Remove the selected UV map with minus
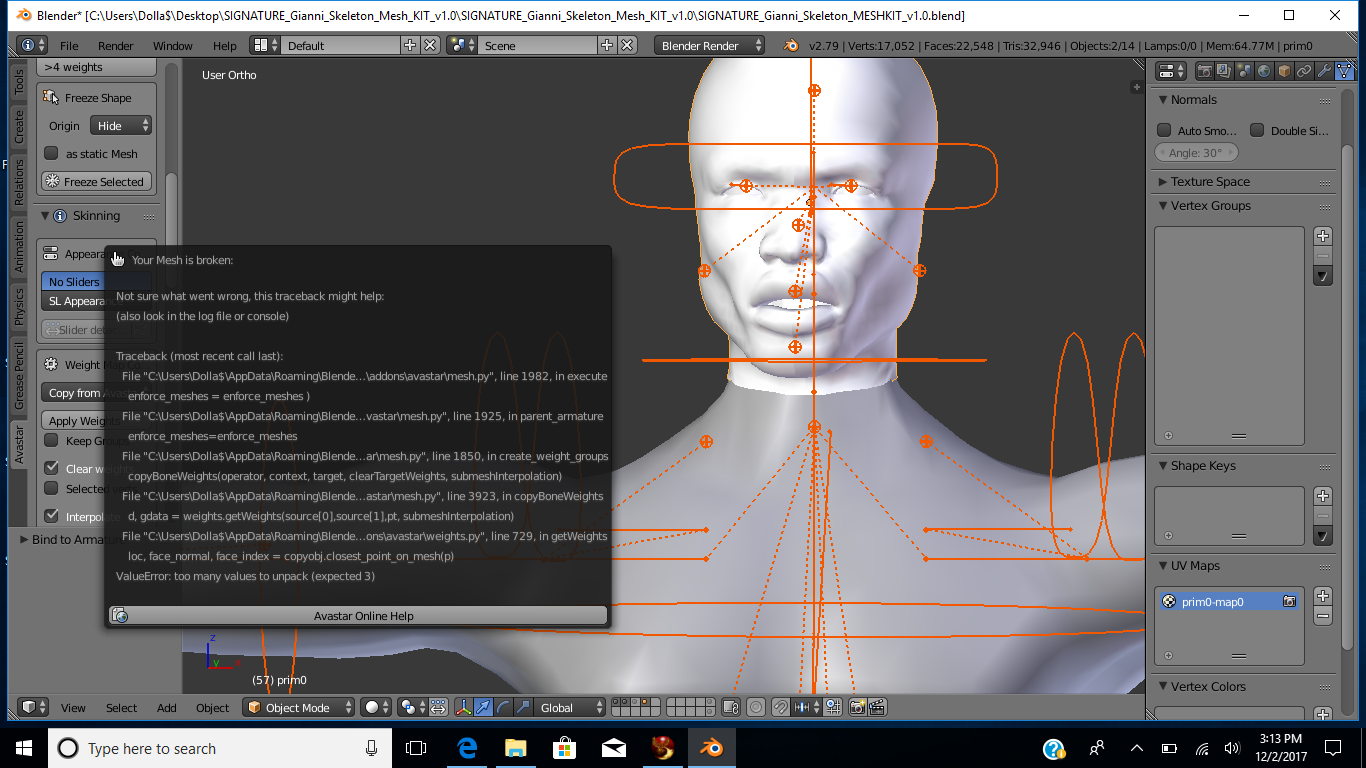The image size is (1366, 768). tap(1323, 617)
